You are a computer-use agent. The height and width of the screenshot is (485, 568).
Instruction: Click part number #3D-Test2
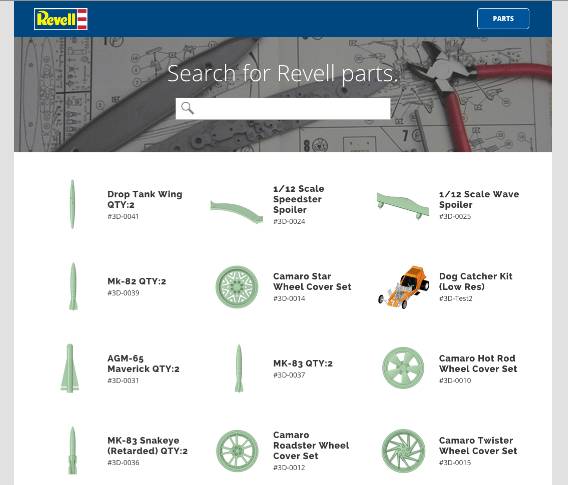pyautogui.click(x=456, y=298)
